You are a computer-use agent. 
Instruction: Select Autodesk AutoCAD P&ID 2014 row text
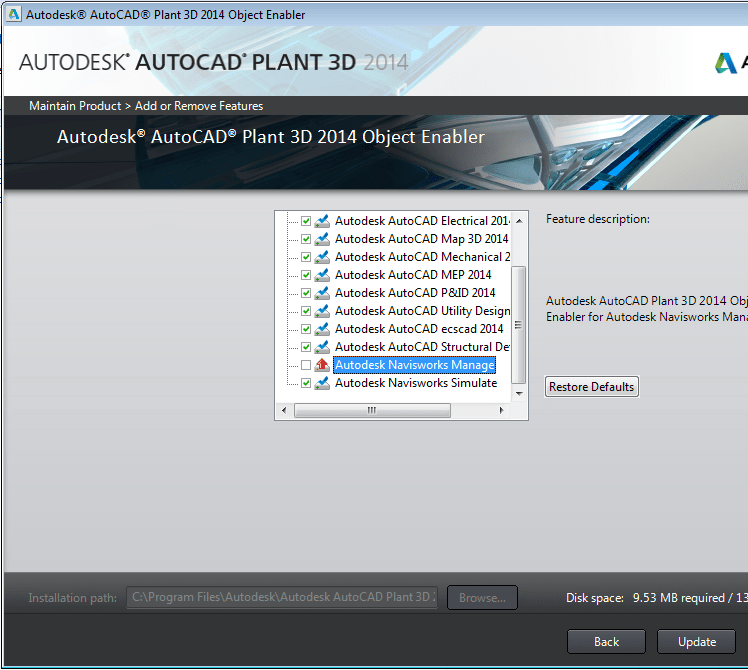coord(415,293)
